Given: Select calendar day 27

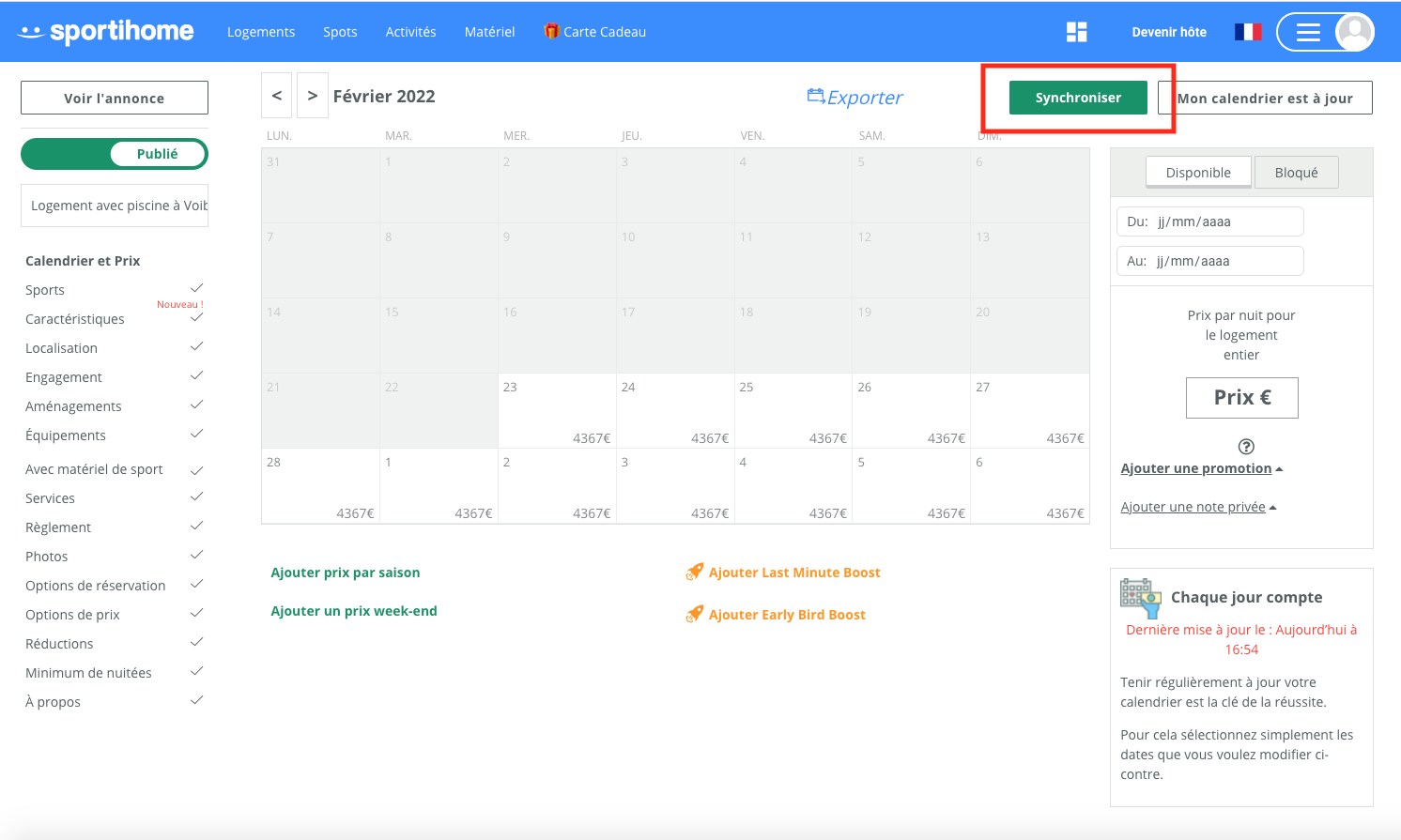Looking at the screenshot, I should point(1030,410).
